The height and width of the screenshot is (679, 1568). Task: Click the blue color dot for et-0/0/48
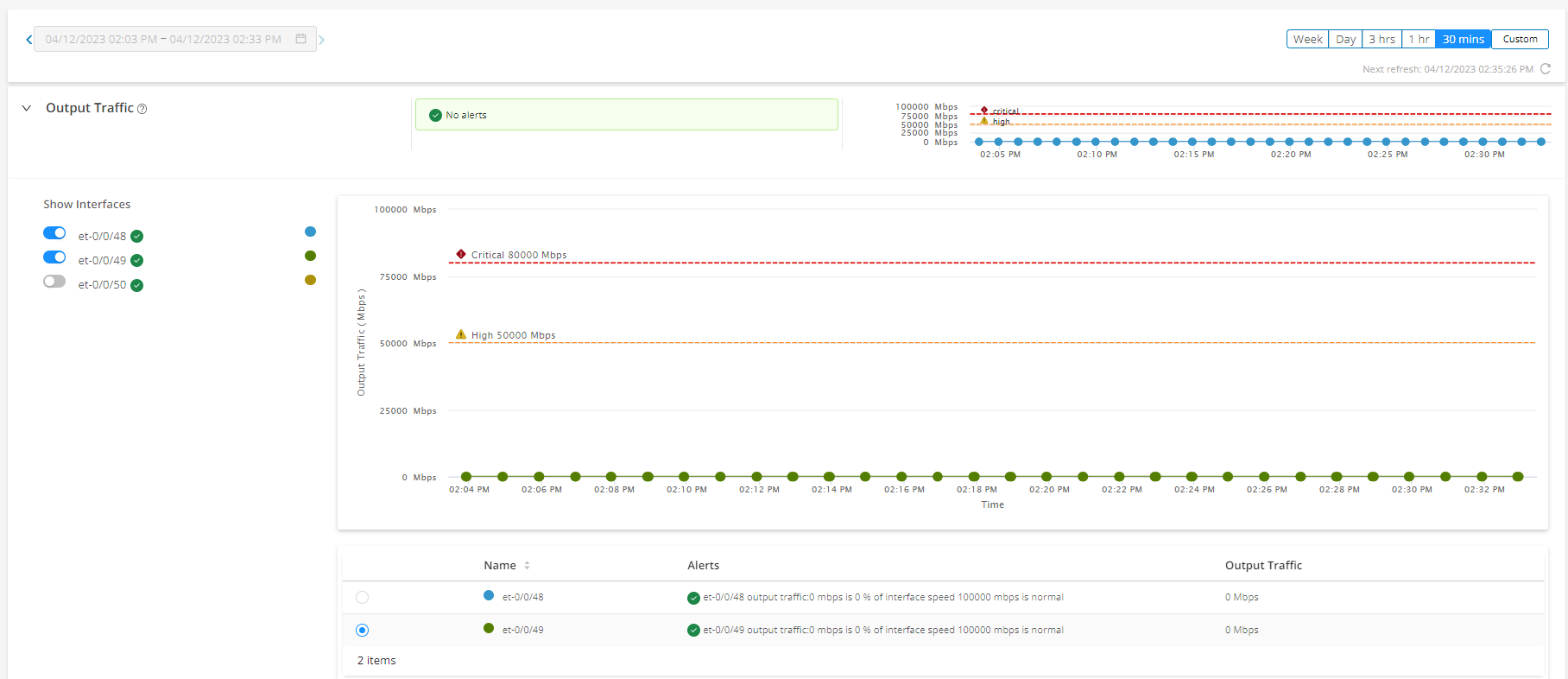click(x=311, y=232)
